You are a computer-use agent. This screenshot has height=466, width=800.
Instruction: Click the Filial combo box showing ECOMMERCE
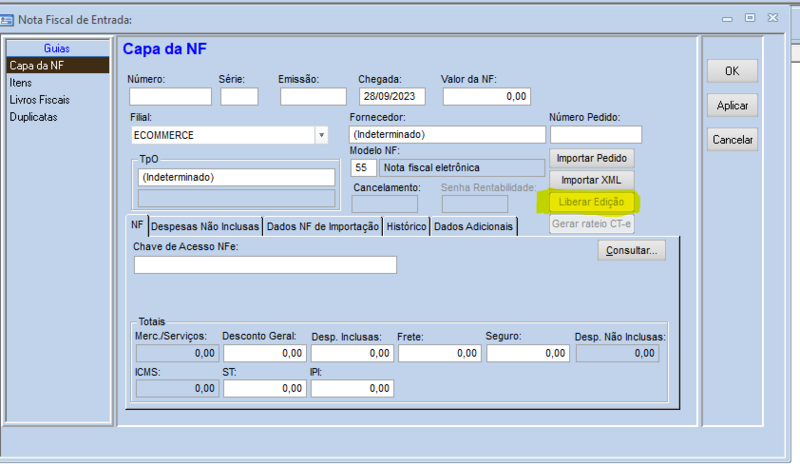pyautogui.click(x=229, y=135)
